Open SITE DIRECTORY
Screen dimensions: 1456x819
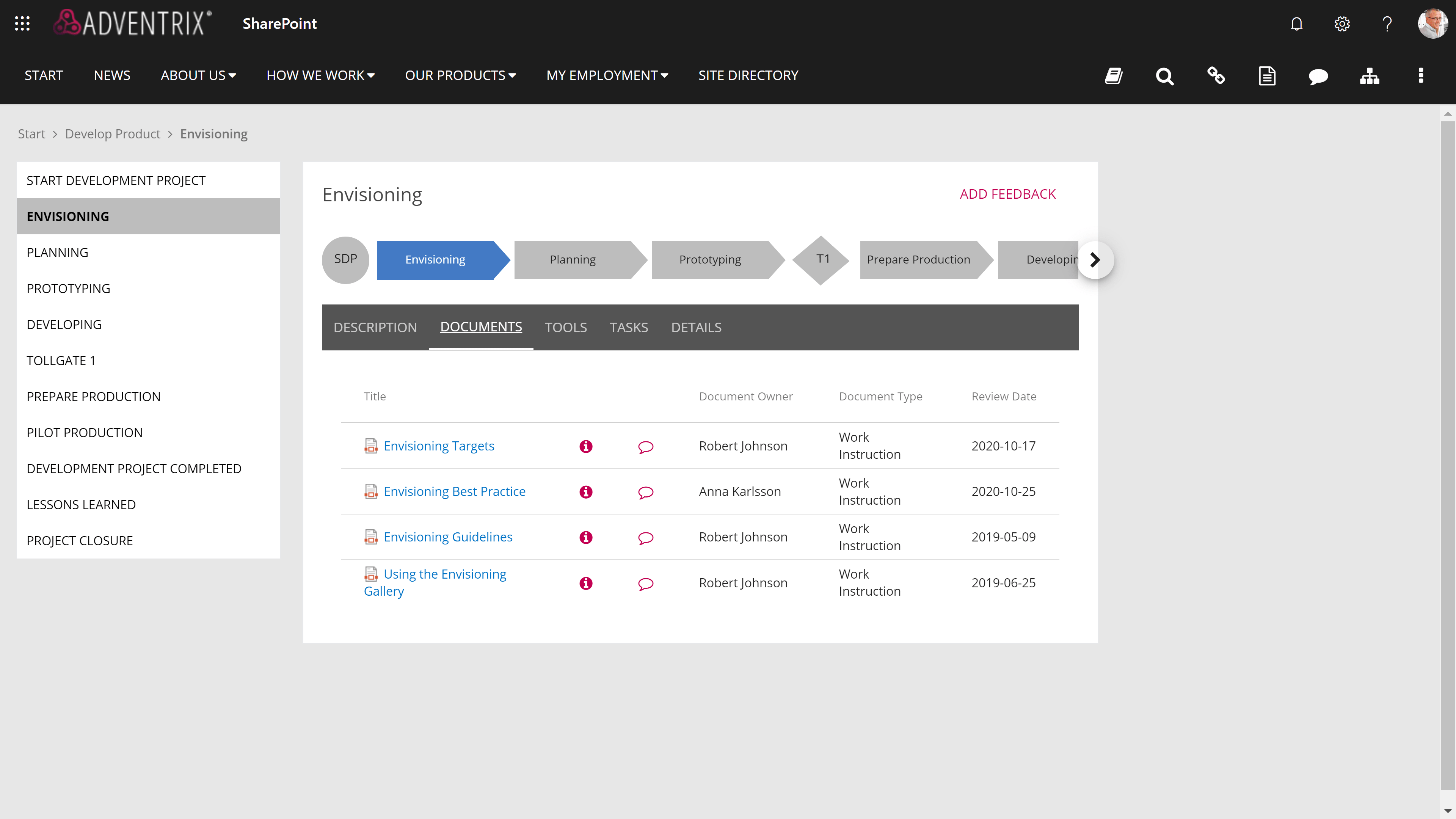748,75
